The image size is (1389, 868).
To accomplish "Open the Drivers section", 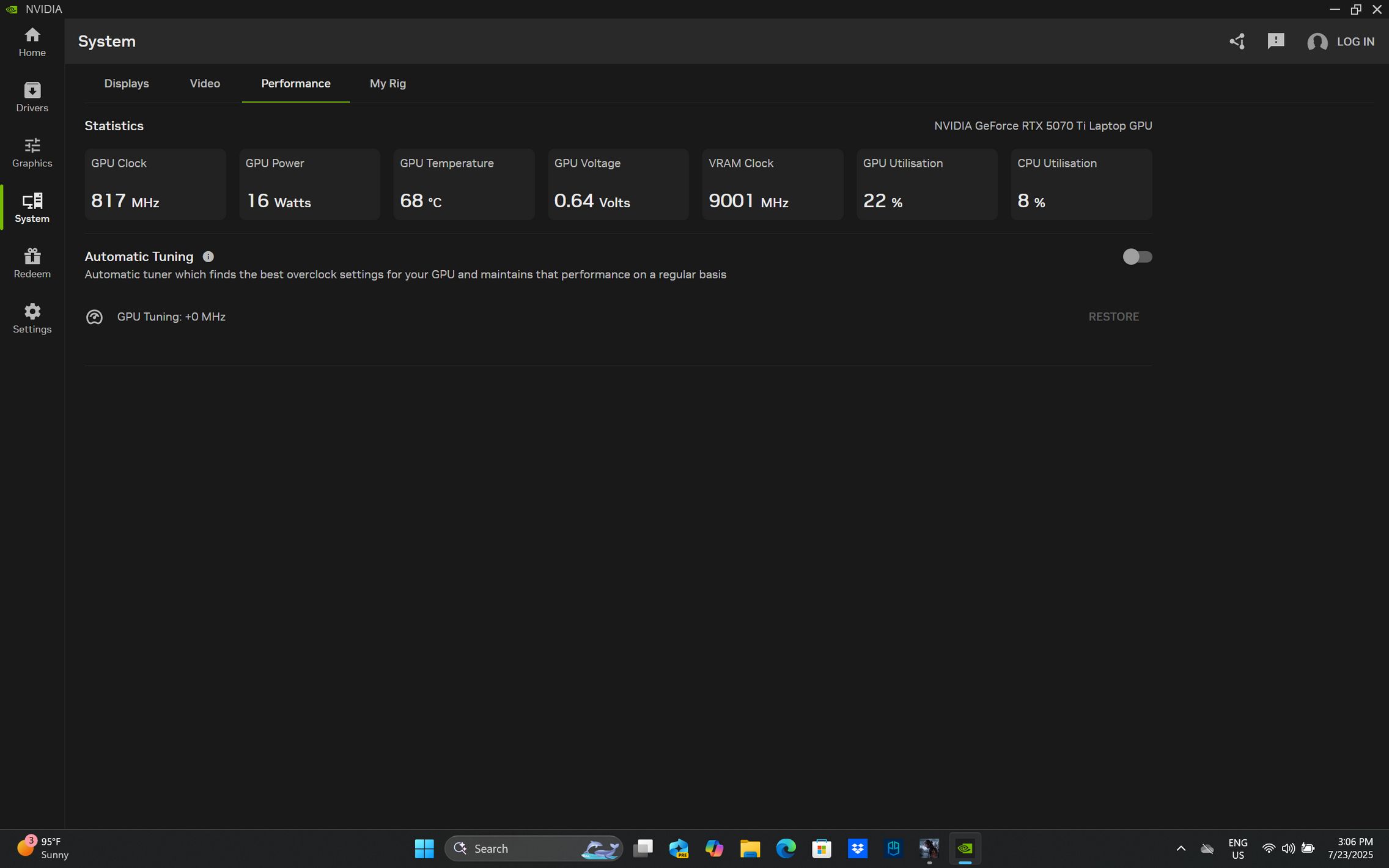I will (32, 97).
